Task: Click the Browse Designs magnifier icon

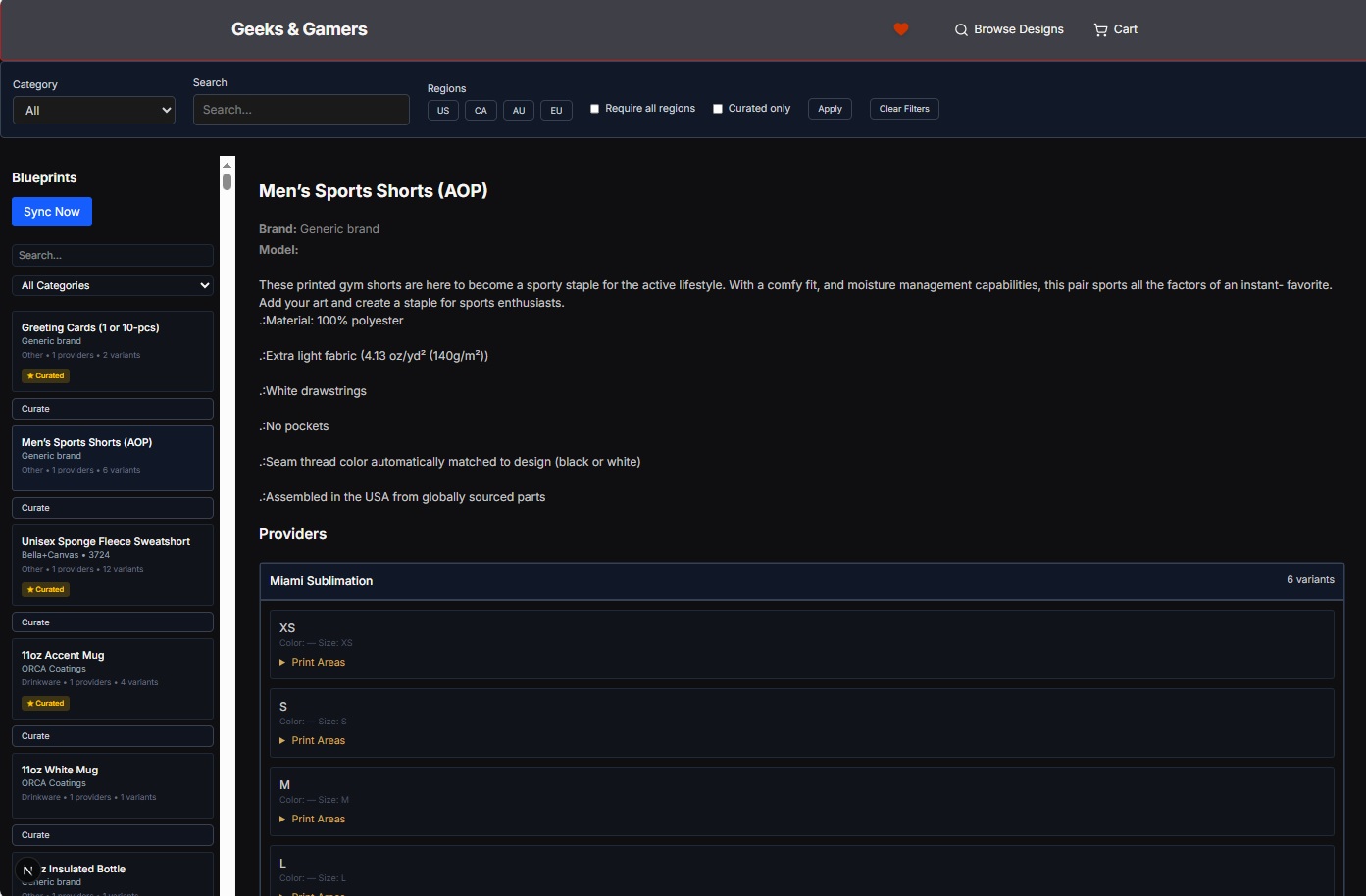Action: point(961,29)
